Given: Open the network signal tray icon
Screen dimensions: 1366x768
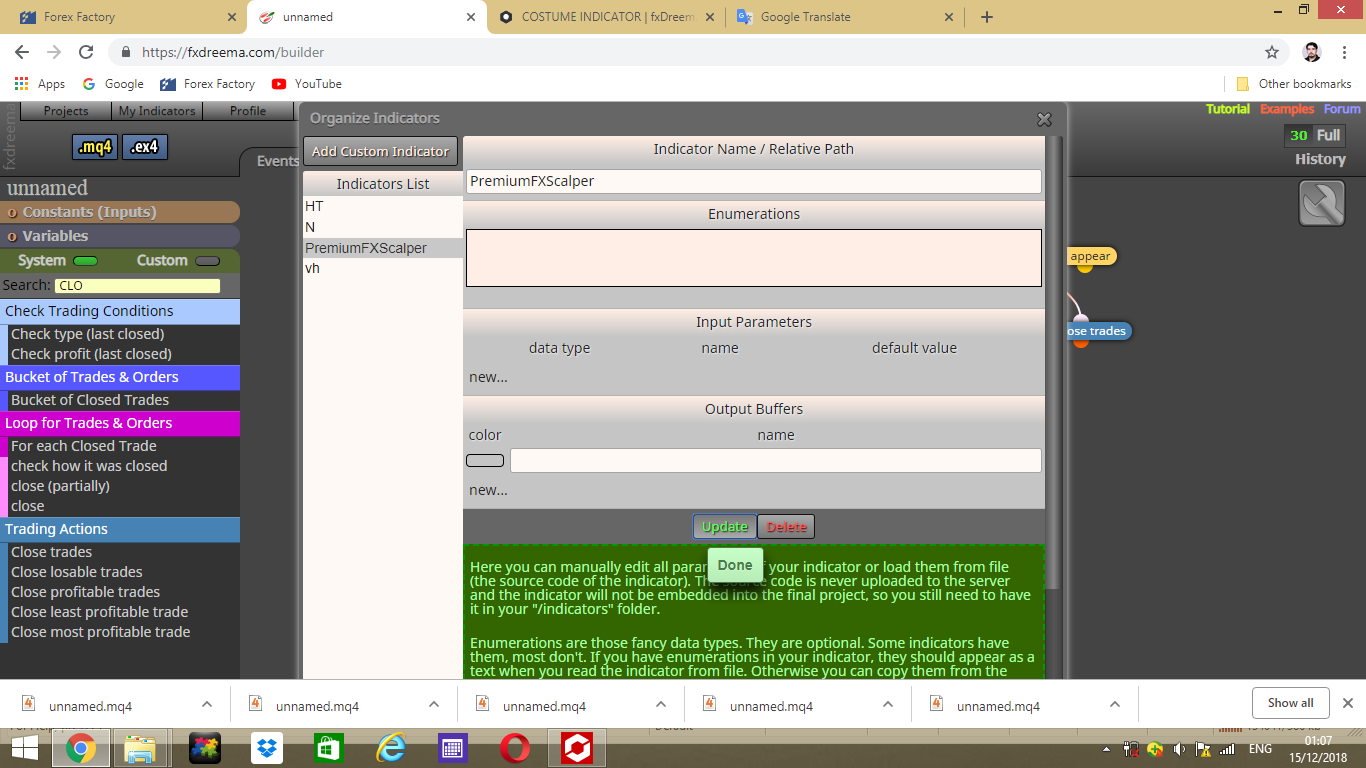Looking at the screenshot, I should pyautogui.click(x=1226, y=749).
